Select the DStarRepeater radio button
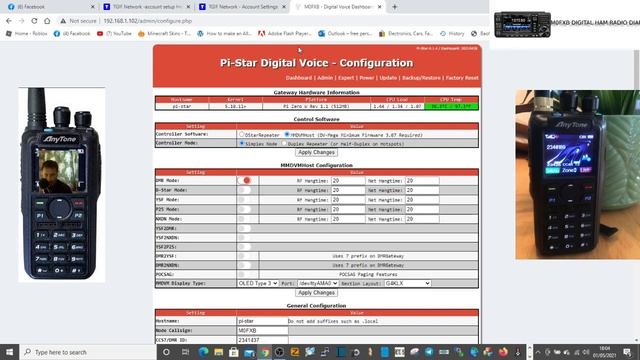Viewport: 640px width, 360px height. 242,134
